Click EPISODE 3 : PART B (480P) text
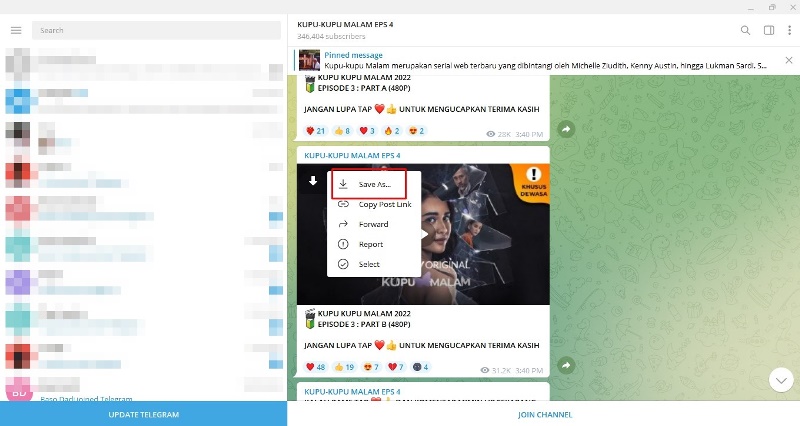Image resolution: width=800 pixels, height=426 pixels. tap(364, 324)
